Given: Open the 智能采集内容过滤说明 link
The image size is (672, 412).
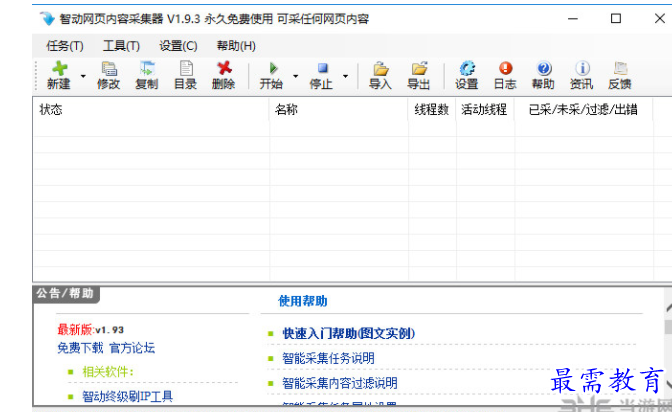Looking at the screenshot, I should pos(340,383).
